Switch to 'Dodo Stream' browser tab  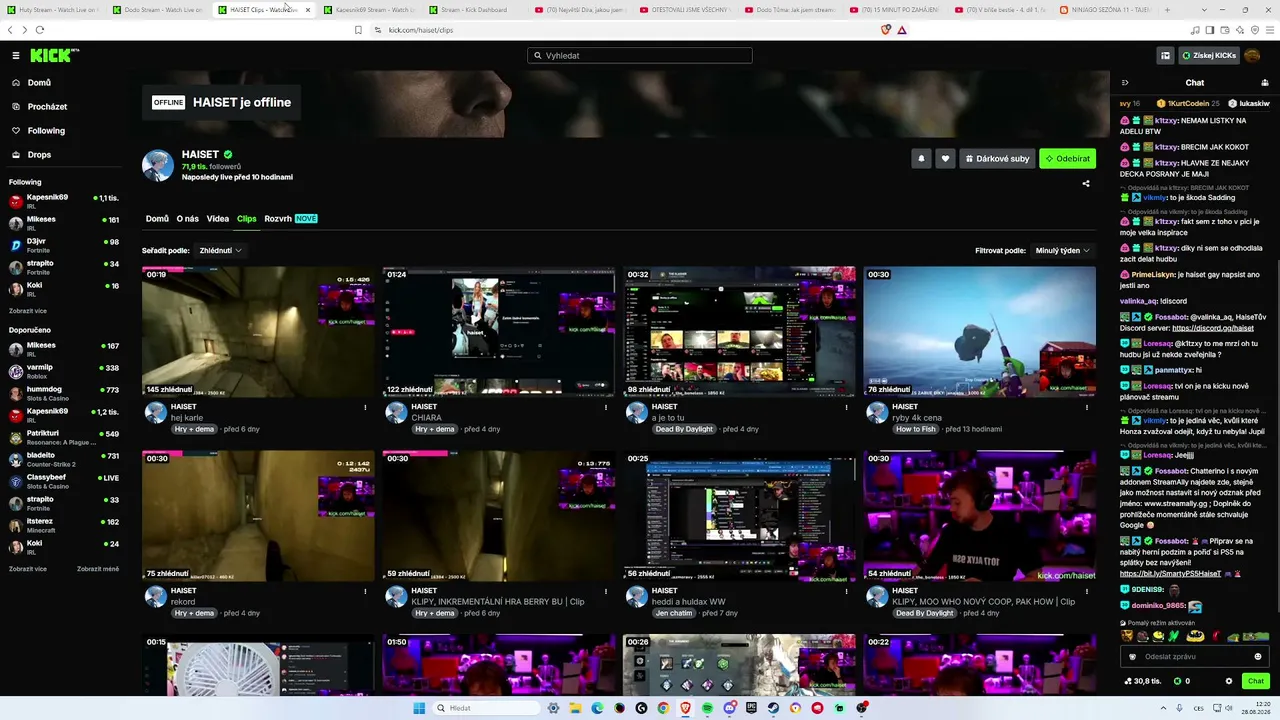(x=157, y=10)
